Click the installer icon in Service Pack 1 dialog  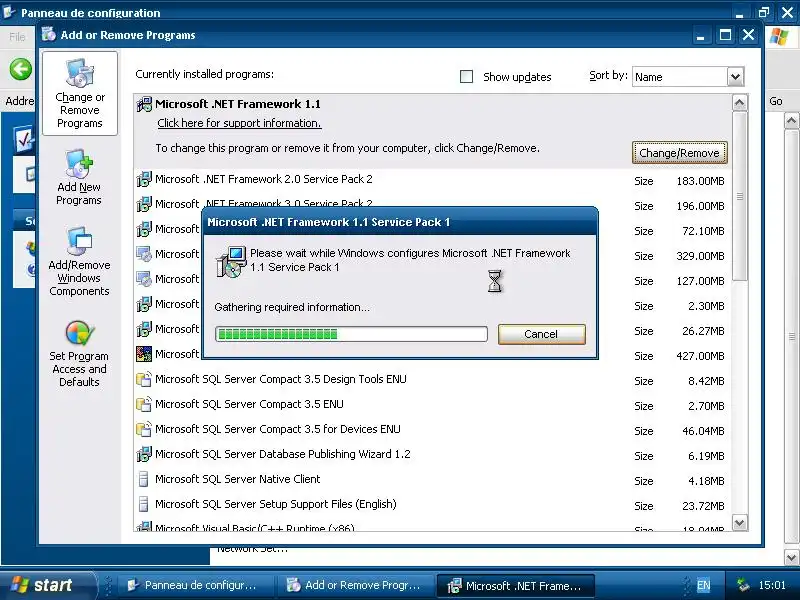pos(231,262)
